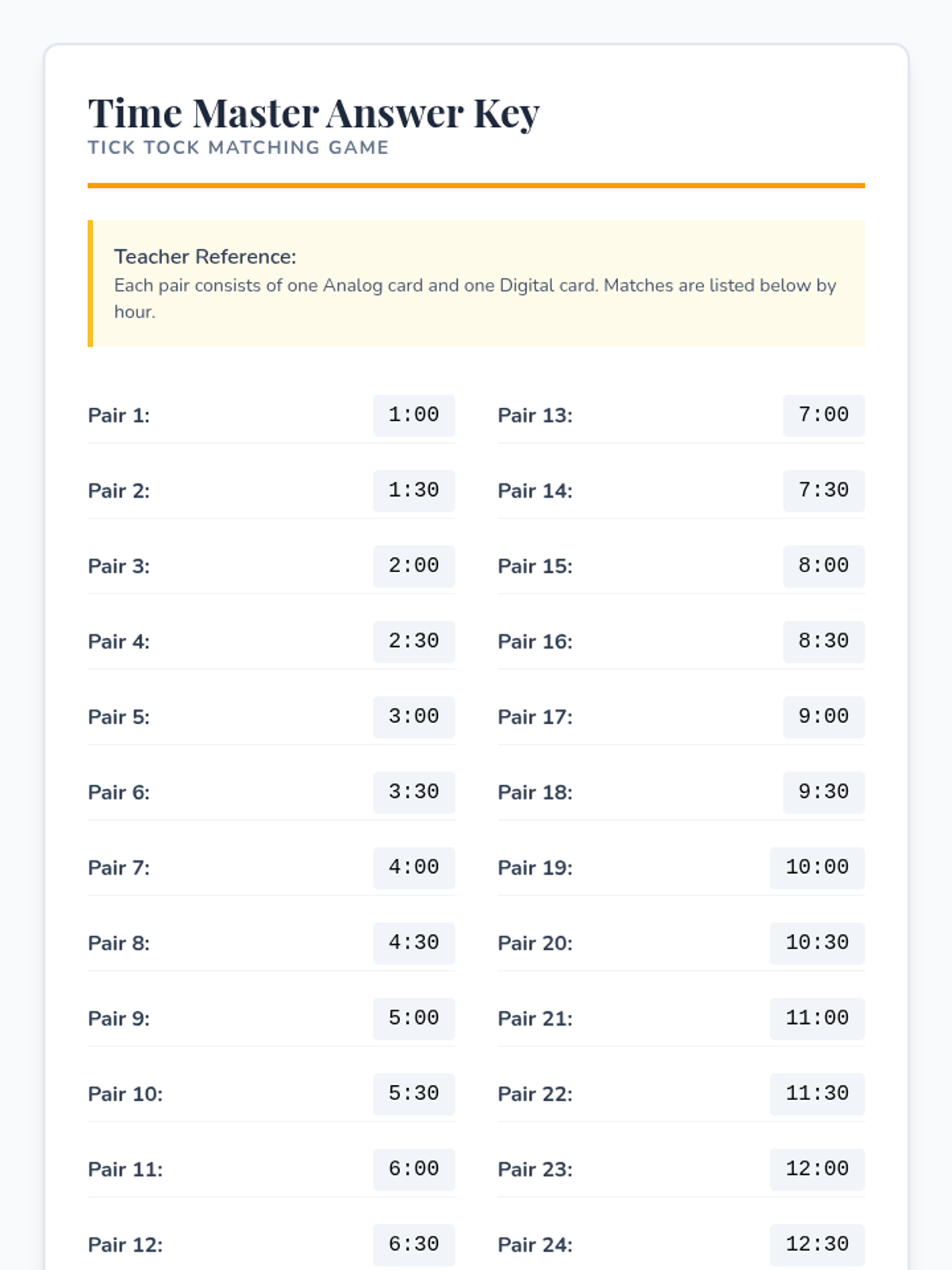Select the 1:30 time badge
The width and height of the screenshot is (952, 1270).
[413, 491]
